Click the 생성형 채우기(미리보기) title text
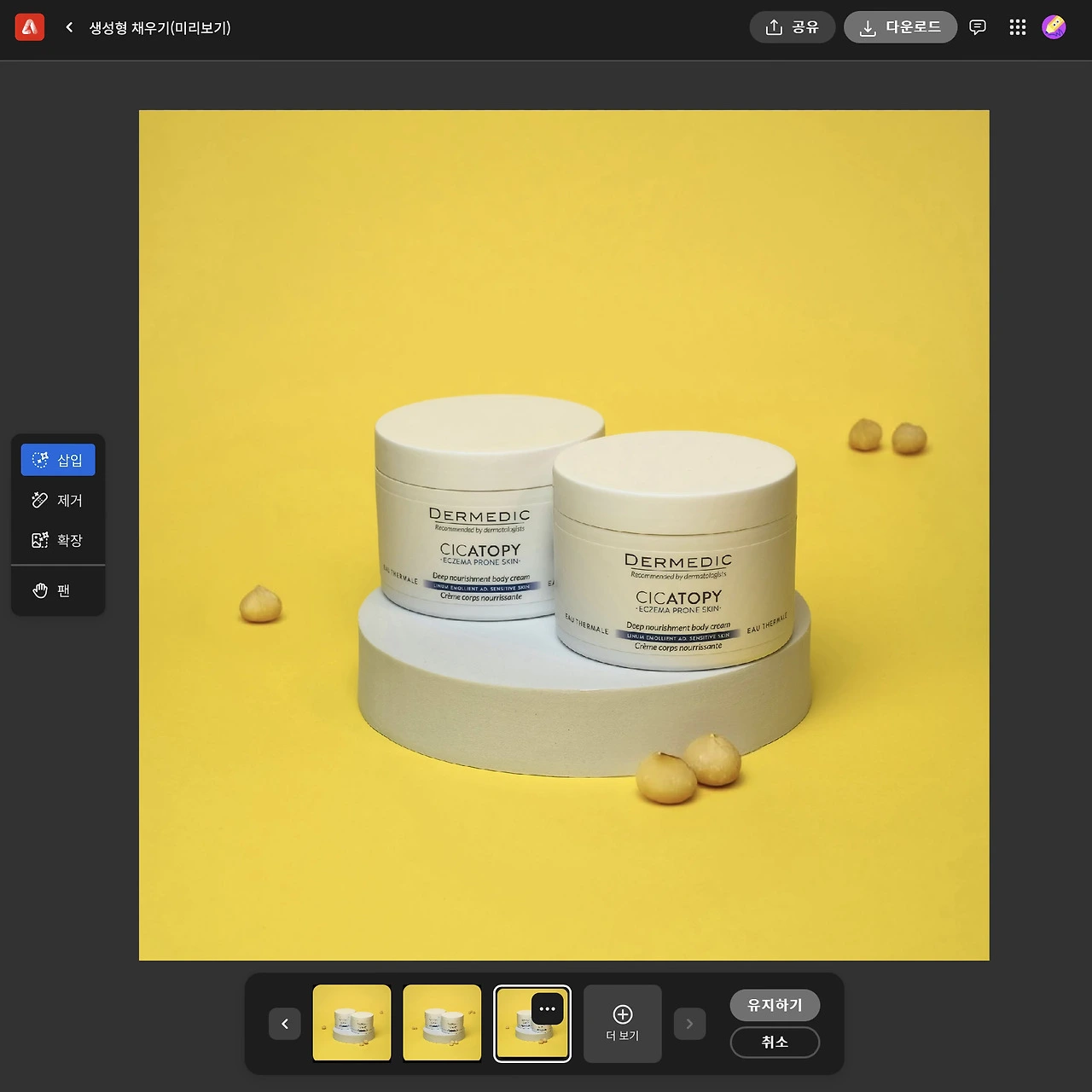This screenshot has height=1092, width=1092. tap(160, 27)
